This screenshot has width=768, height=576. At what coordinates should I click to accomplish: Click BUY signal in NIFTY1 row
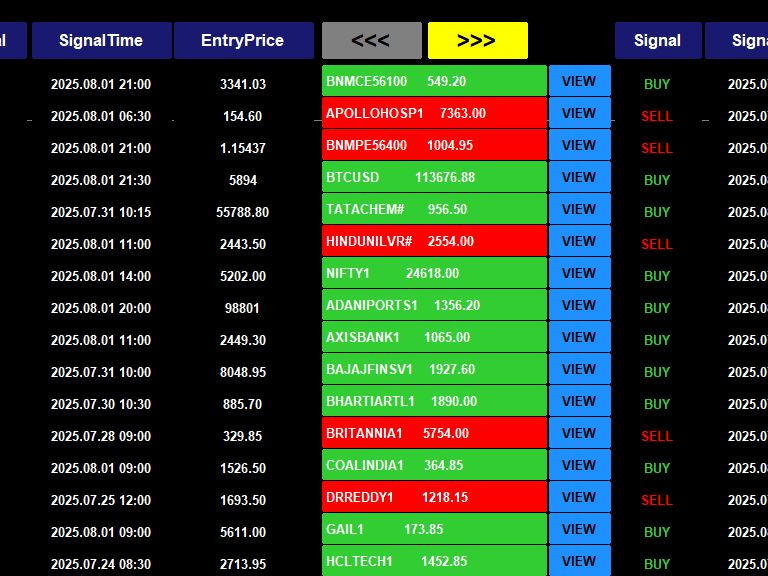(657, 276)
